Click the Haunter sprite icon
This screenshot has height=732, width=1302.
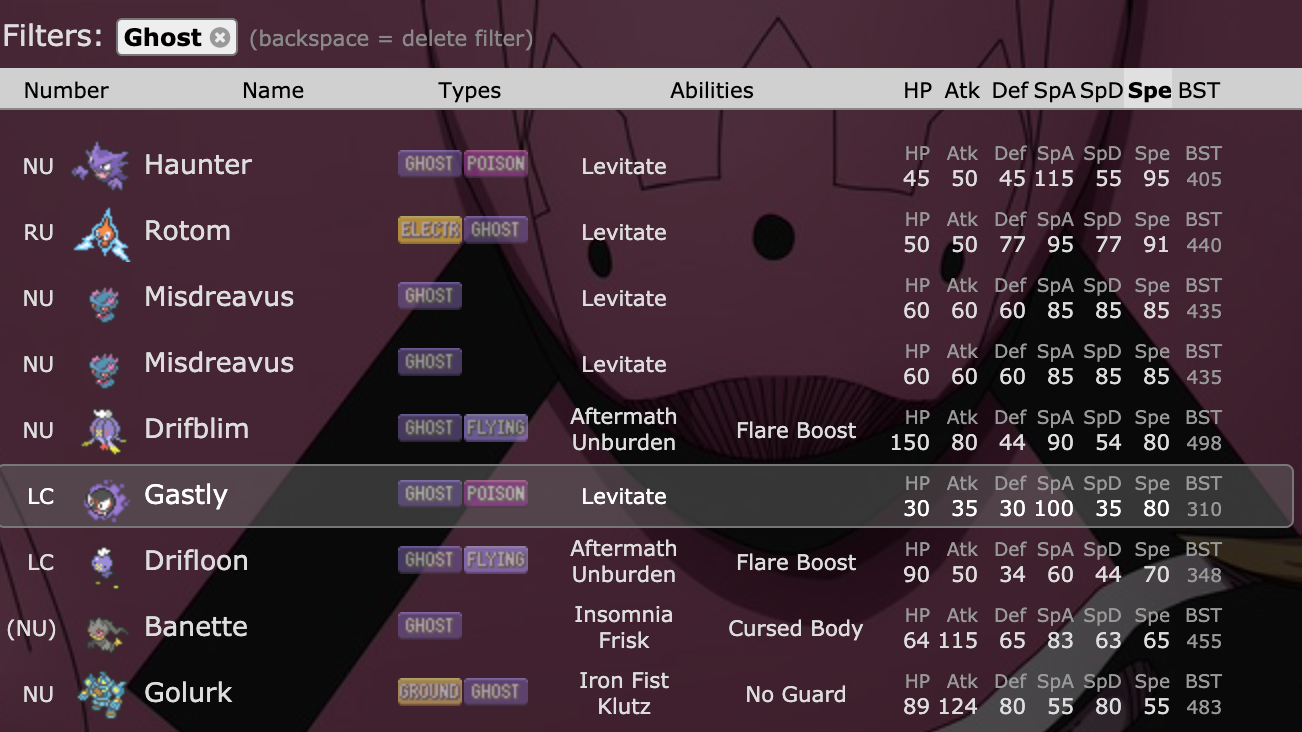pyautogui.click(x=100, y=165)
